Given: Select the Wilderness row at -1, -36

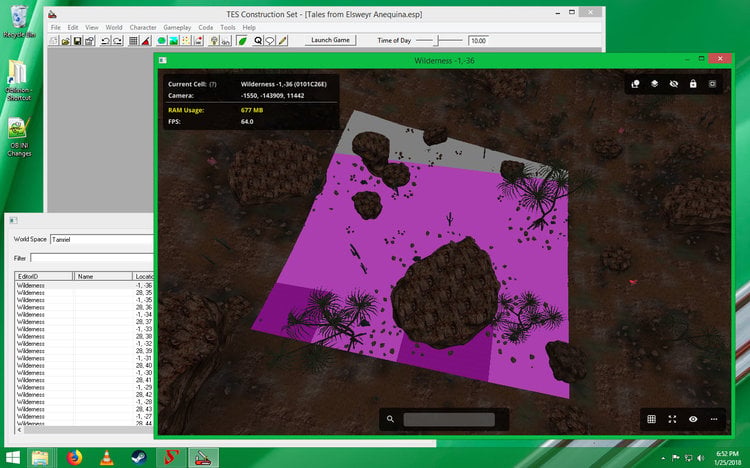Looking at the screenshot, I should tap(84, 285).
